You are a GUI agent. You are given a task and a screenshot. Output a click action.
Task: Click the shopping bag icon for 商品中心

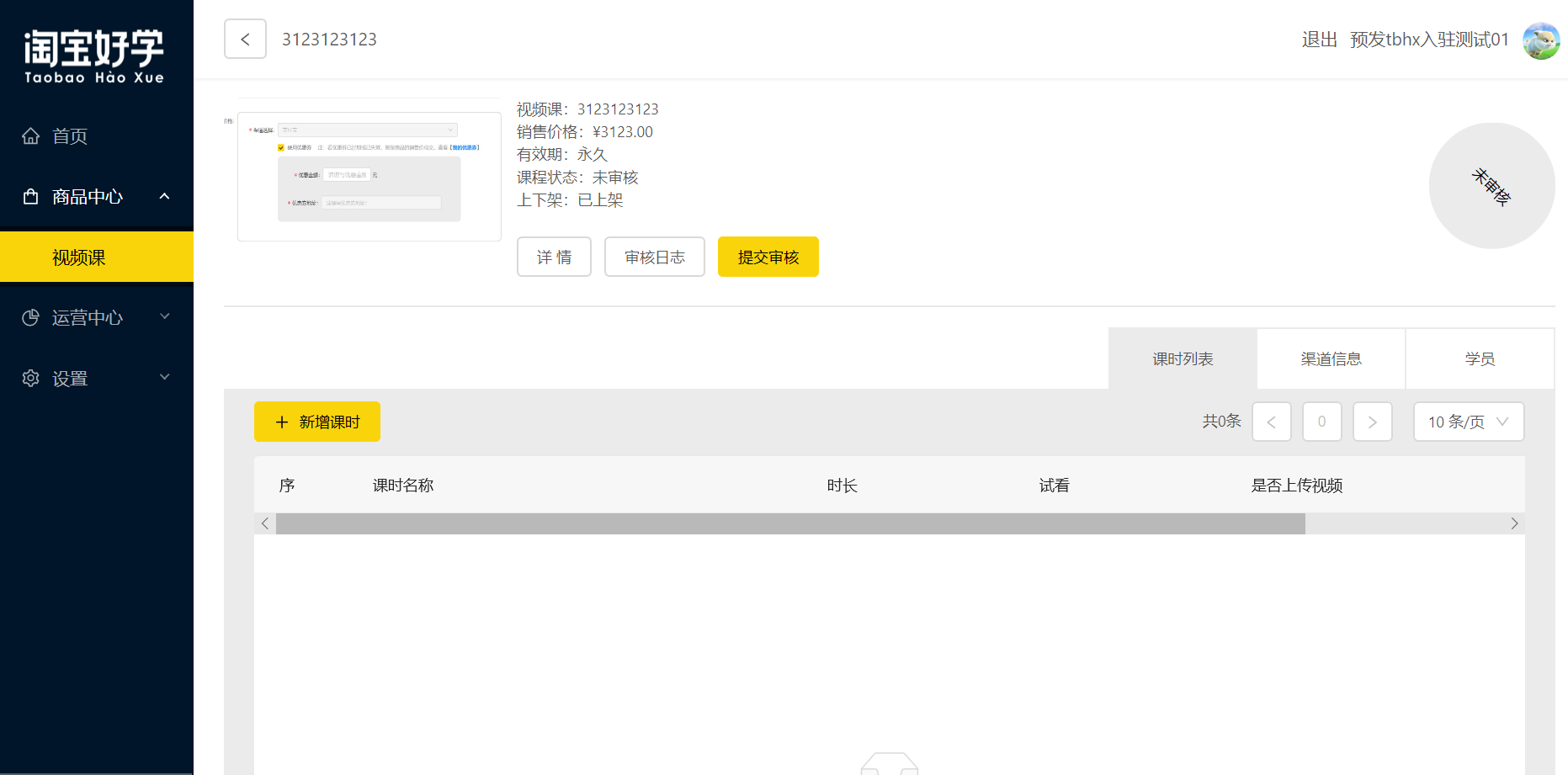click(31, 196)
